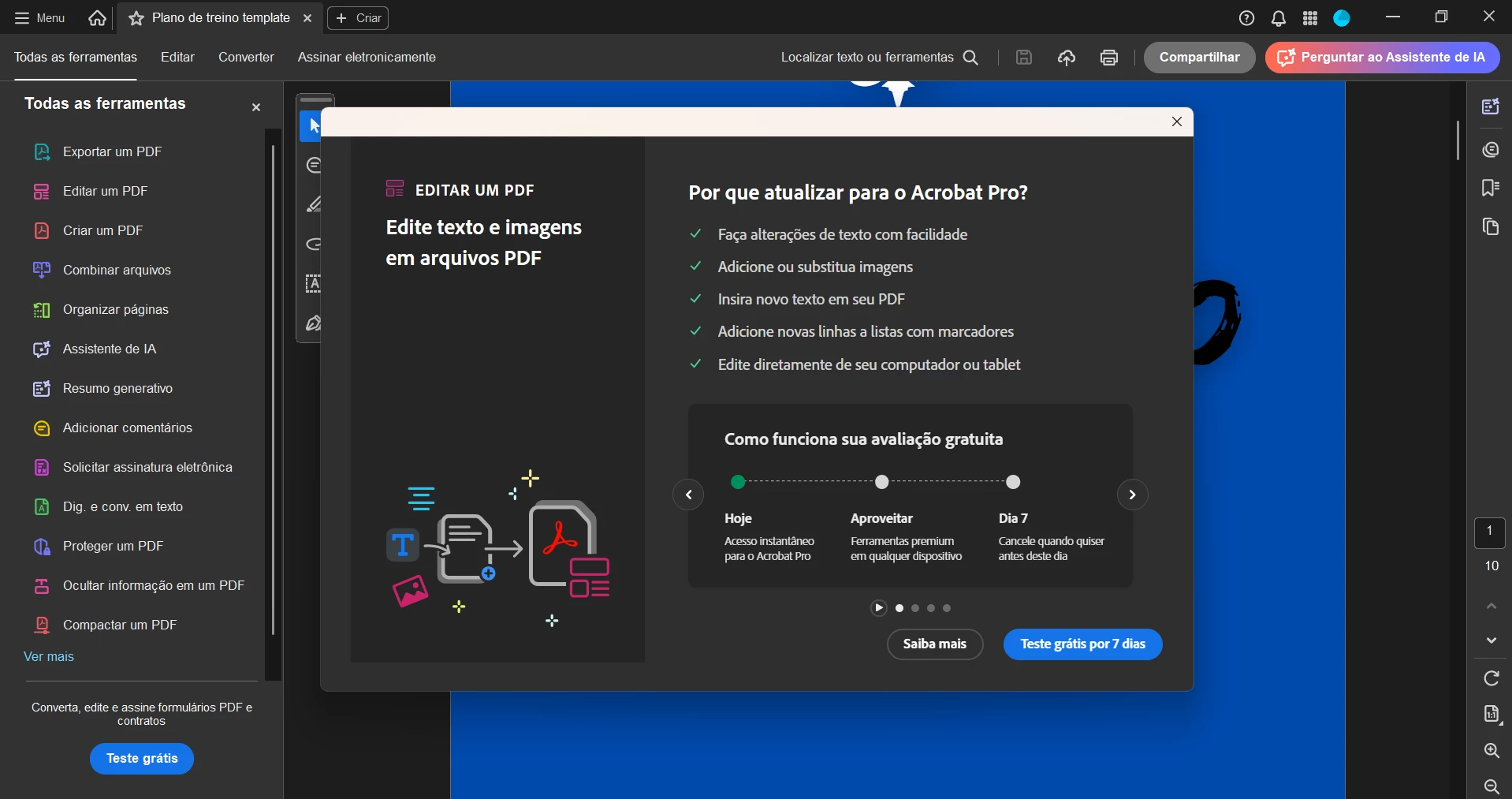This screenshot has height=799, width=1512.
Task: Close the Acrobat Pro upgrade dialog
Action: coord(1177,121)
